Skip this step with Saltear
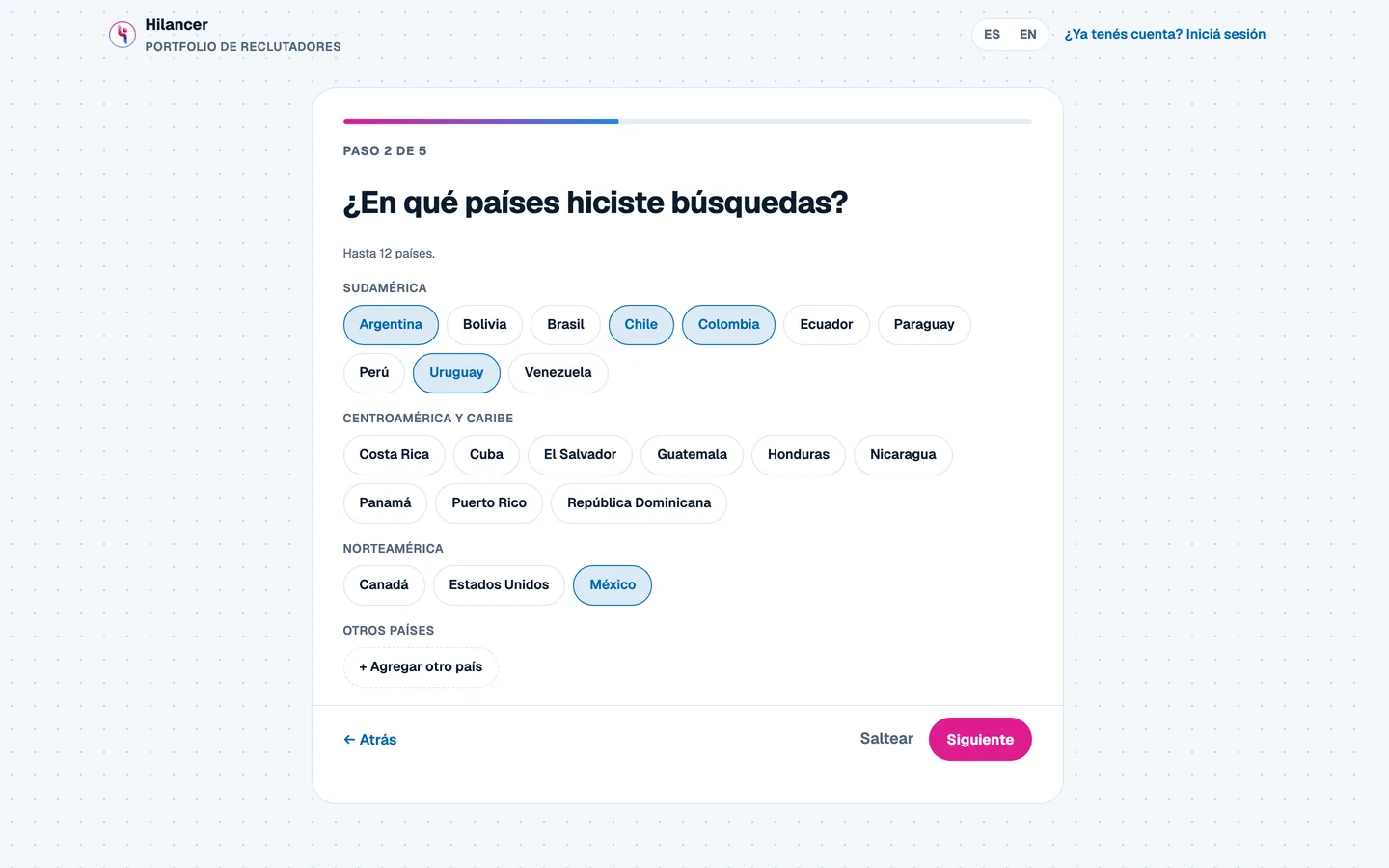The height and width of the screenshot is (868, 1389). pyautogui.click(x=886, y=739)
